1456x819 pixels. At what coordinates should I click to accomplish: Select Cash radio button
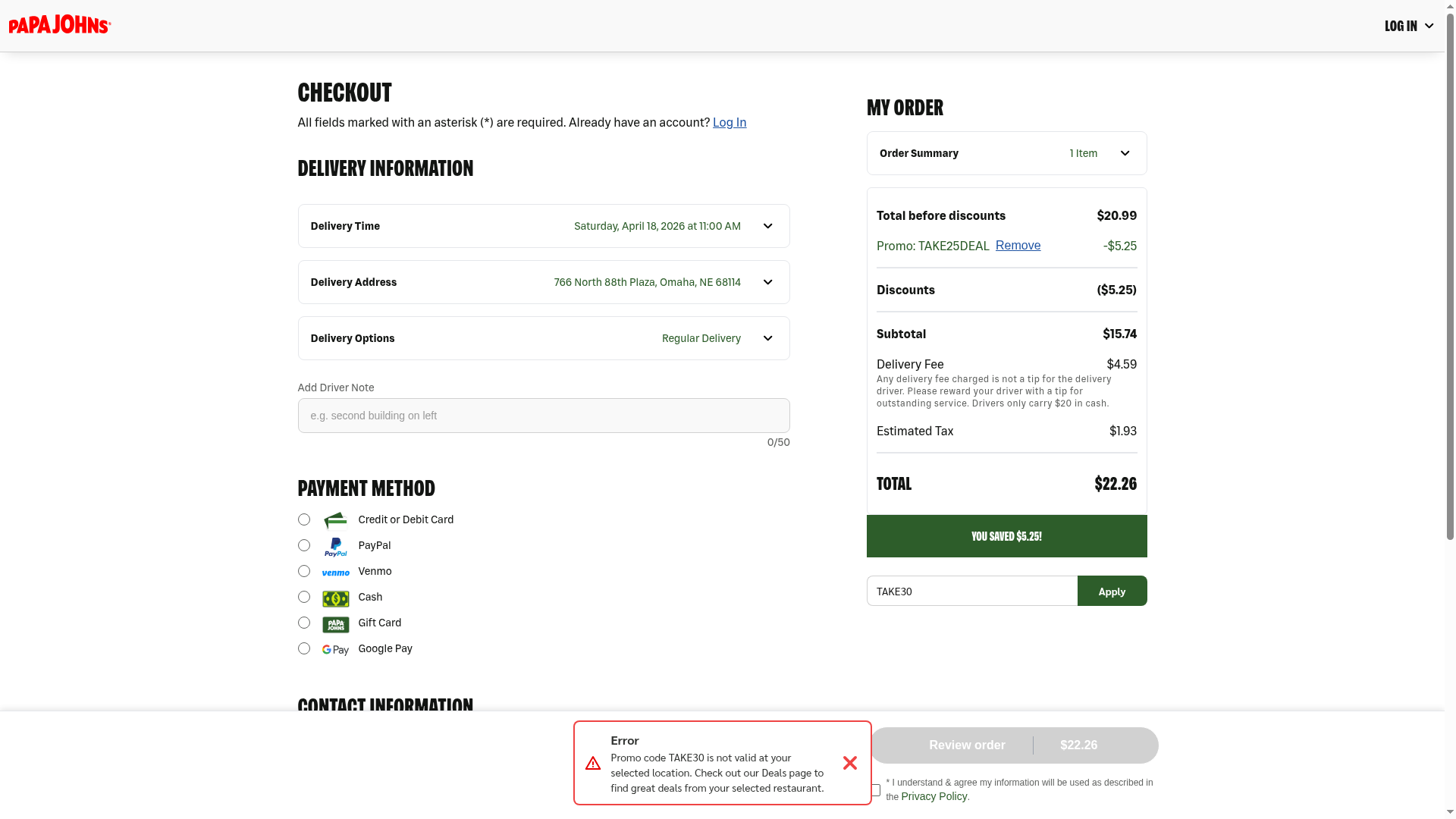click(304, 597)
